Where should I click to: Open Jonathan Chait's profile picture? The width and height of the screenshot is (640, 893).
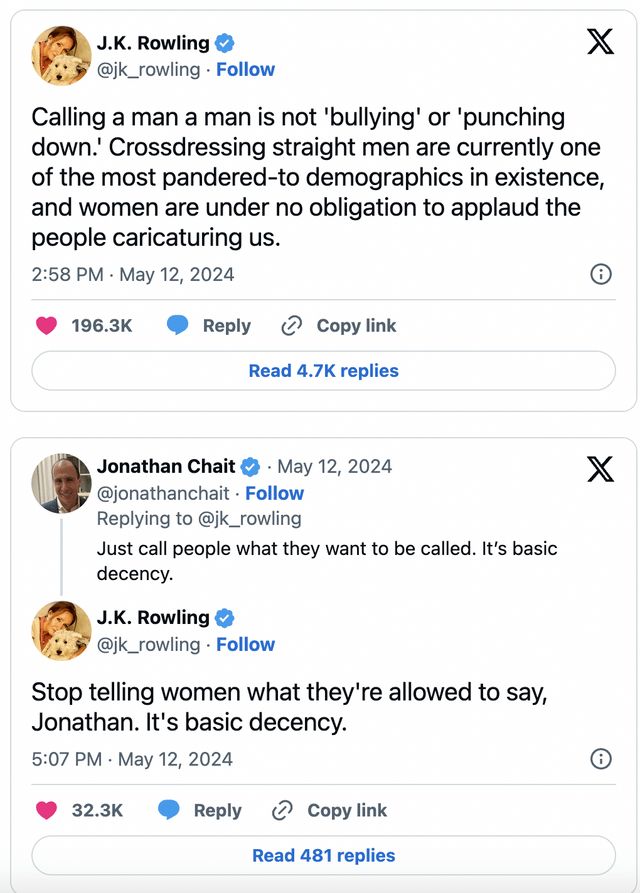61,484
